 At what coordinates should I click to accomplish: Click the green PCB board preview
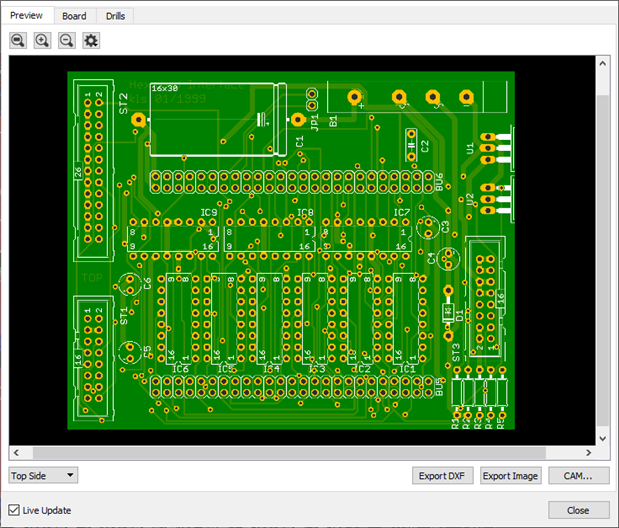click(x=290, y=250)
